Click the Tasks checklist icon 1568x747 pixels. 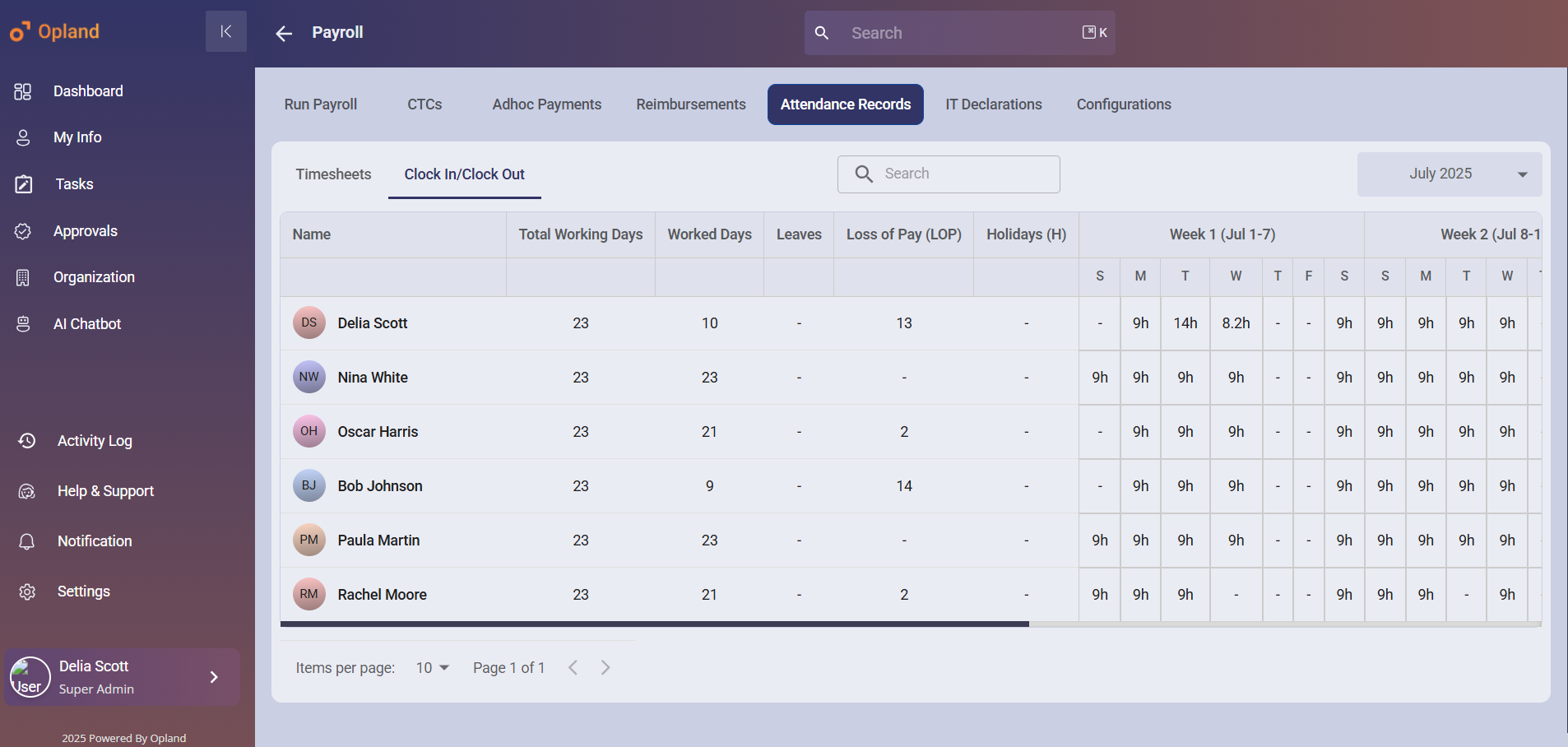[24, 184]
